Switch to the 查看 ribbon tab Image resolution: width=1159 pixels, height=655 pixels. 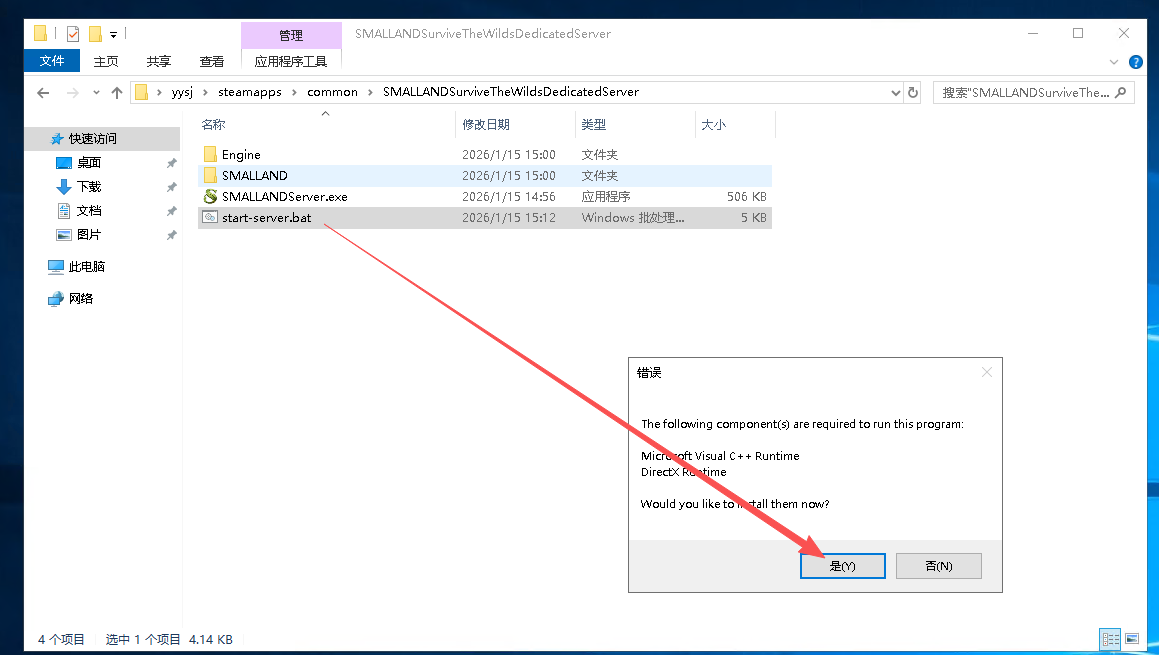[212, 61]
